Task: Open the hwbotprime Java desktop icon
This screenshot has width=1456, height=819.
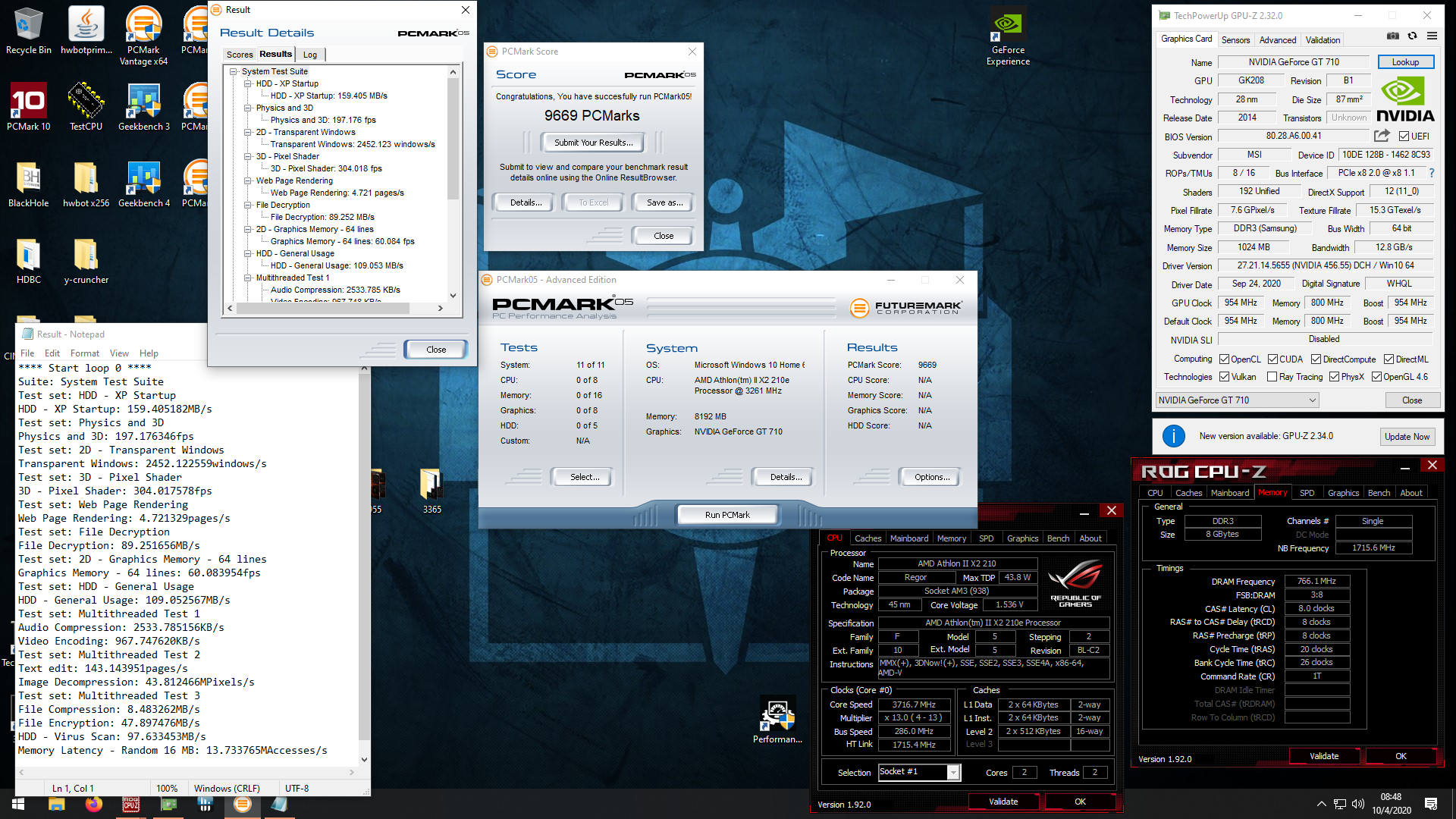Action: point(86,32)
